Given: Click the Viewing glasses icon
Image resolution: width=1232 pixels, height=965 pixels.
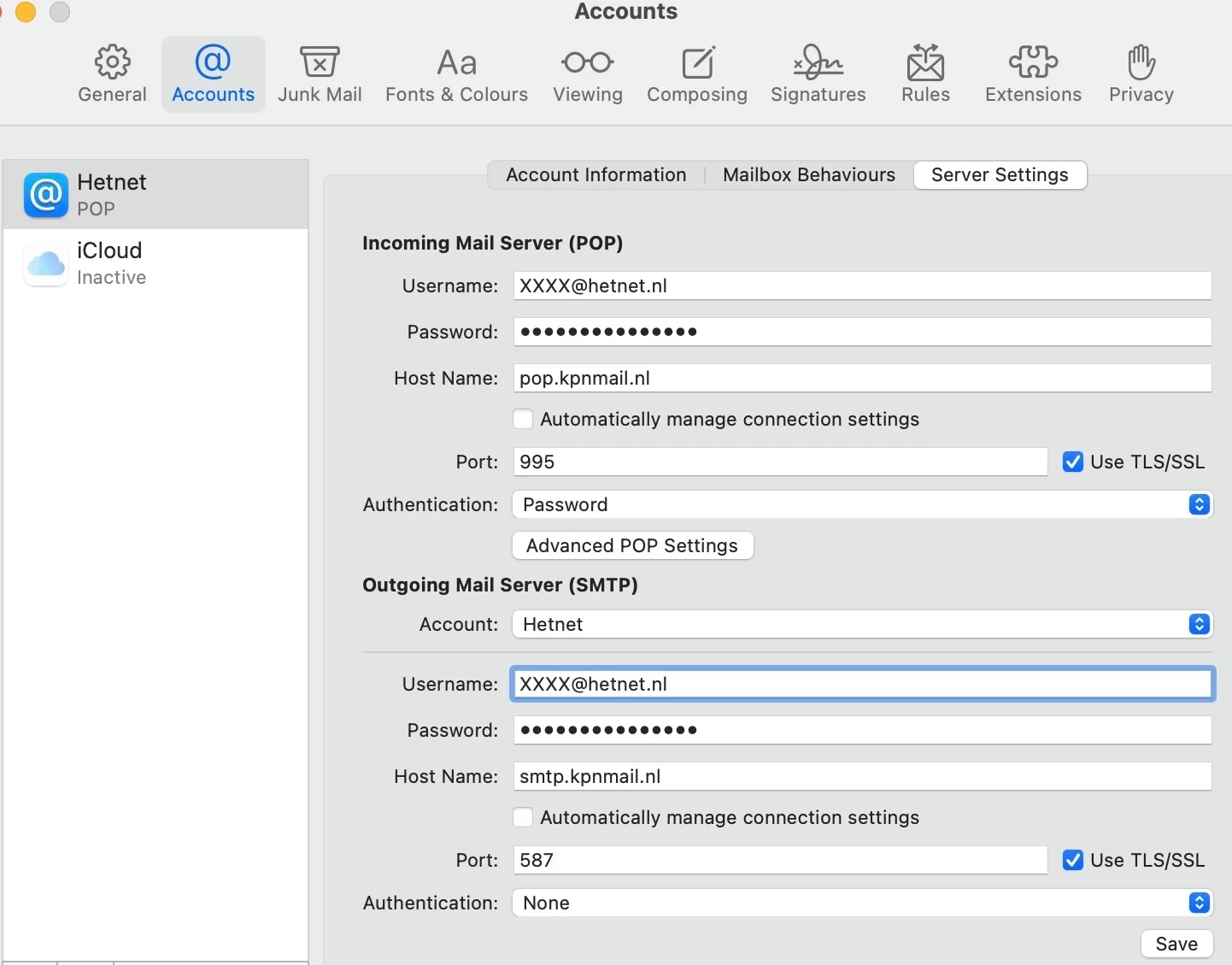Looking at the screenshot, I should click(587, 62).
